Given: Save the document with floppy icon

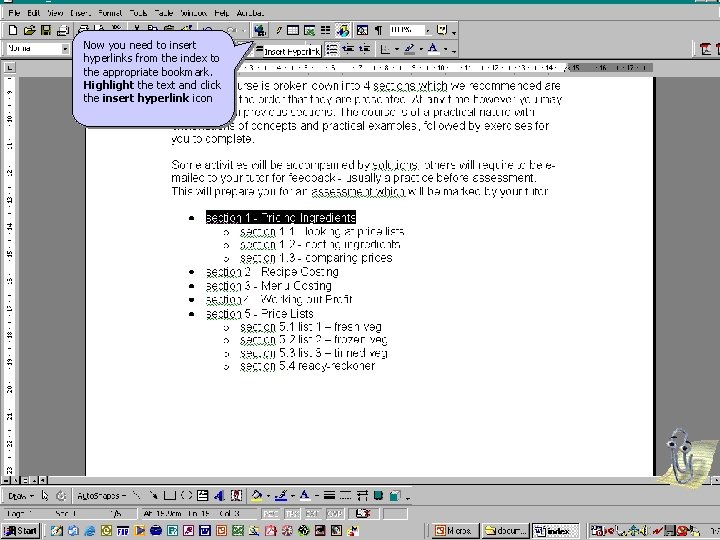Looking at the screenshot, I should pos(46,30).
